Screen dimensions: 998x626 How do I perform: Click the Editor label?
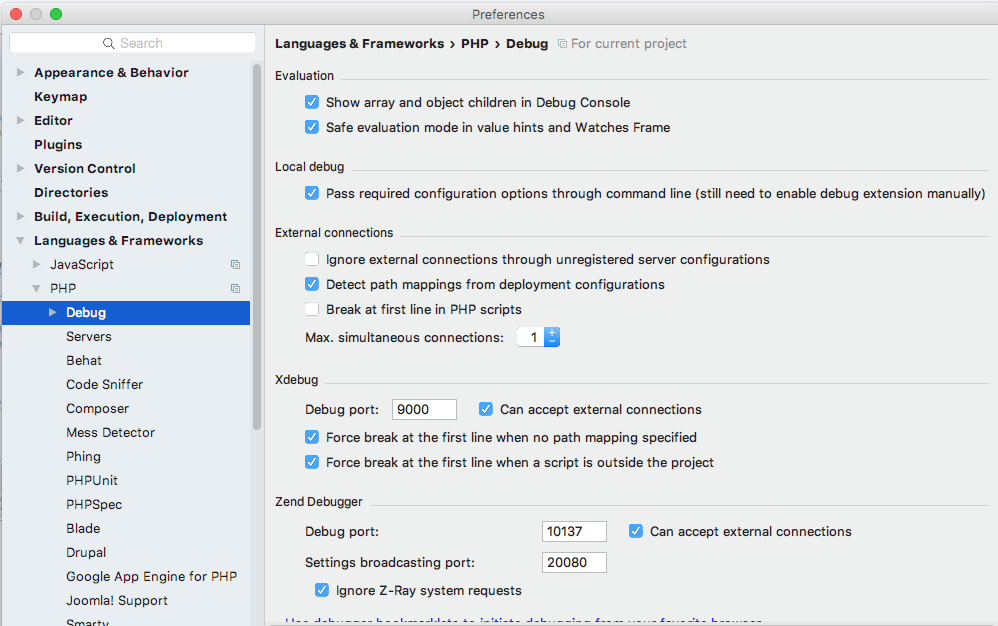pos(53,121)
